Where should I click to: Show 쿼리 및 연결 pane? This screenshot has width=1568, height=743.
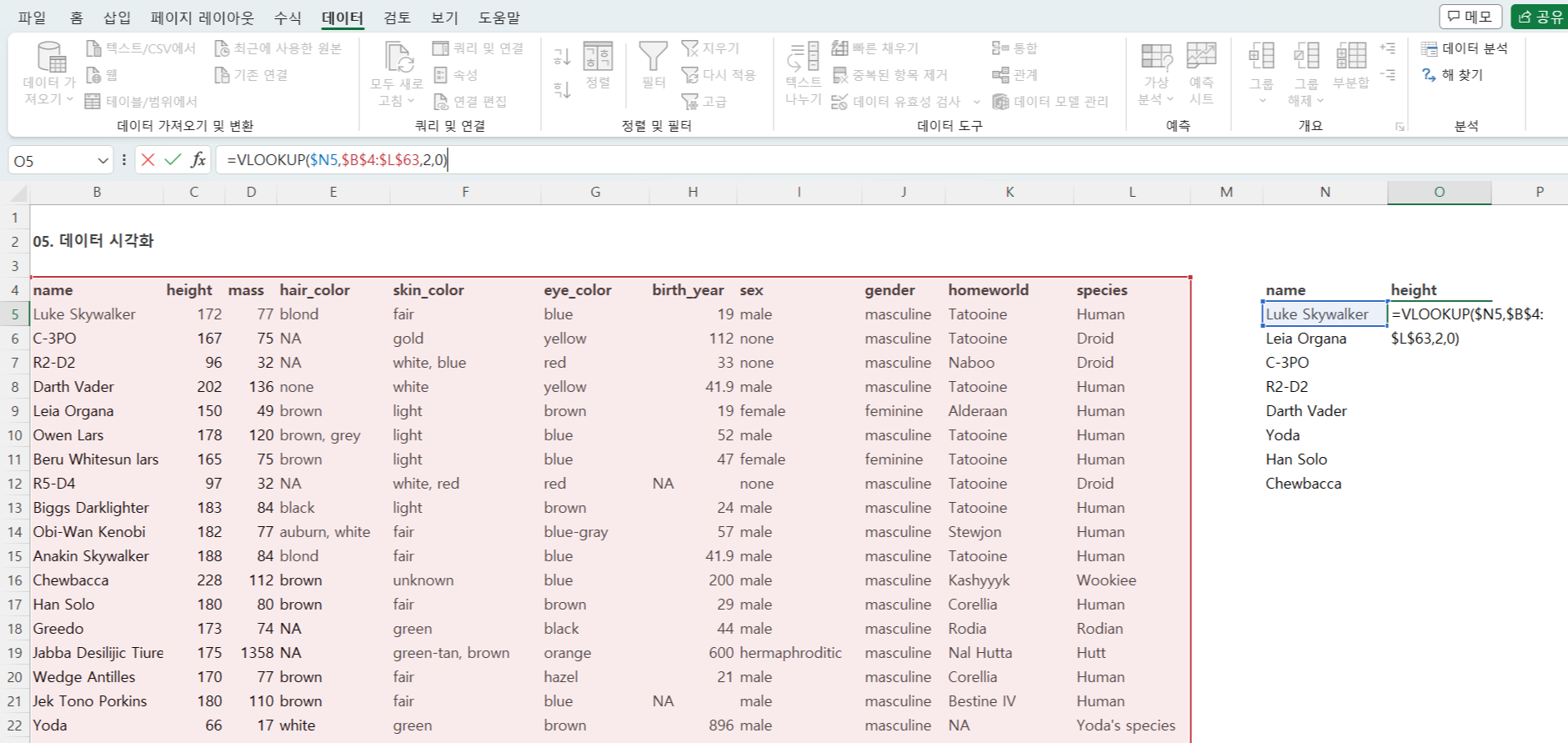(x=478, y=48)
